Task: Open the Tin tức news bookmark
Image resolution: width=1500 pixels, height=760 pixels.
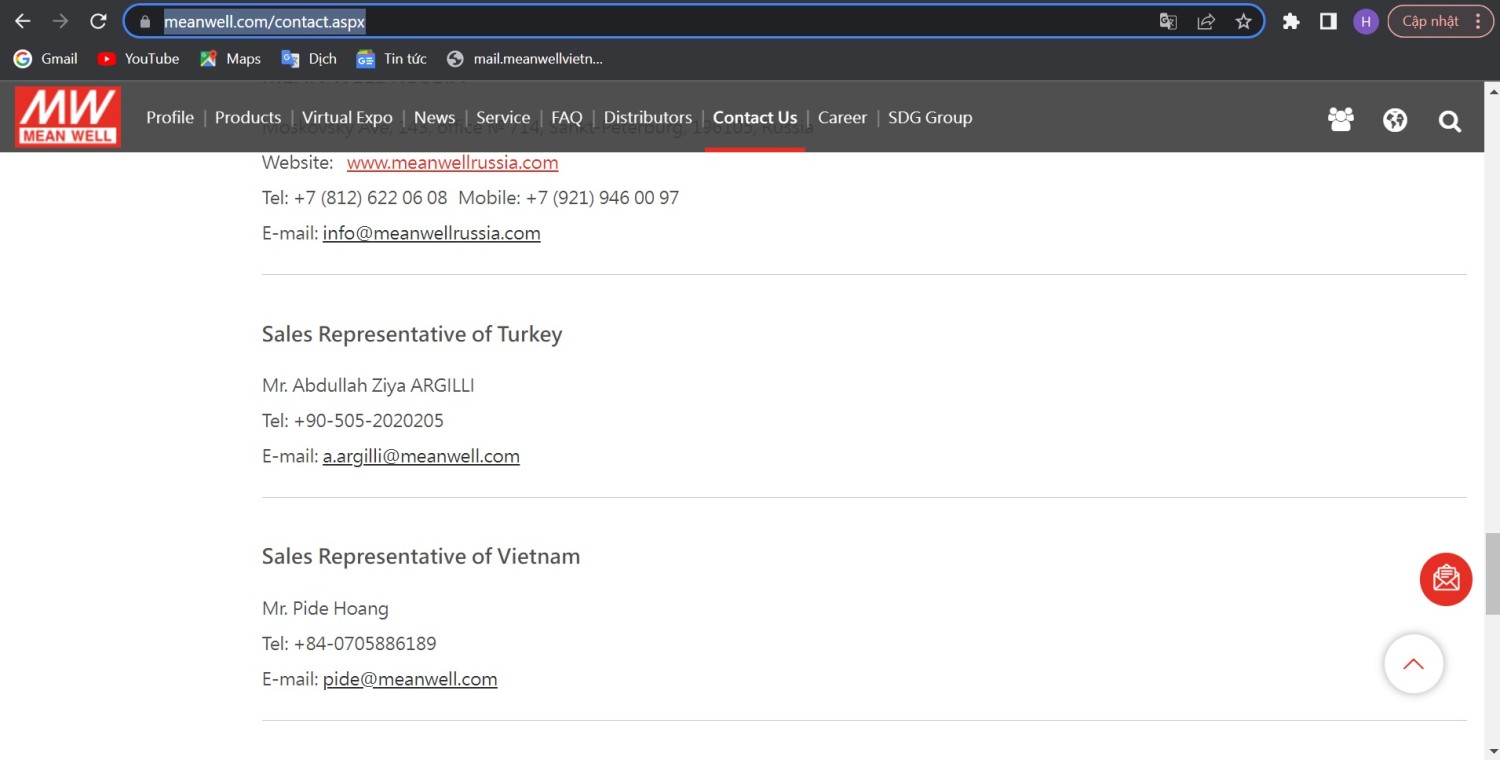Action: coord(392,59)
